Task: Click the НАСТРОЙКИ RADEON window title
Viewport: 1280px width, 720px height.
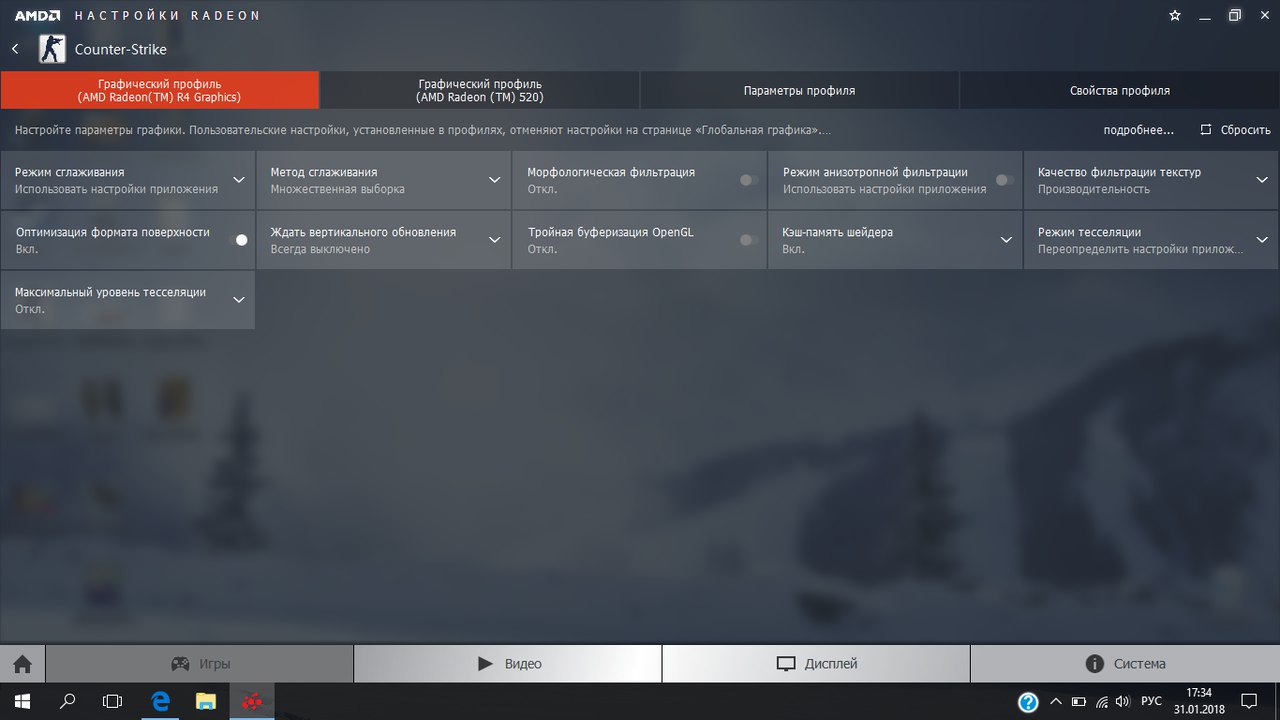Action: 167,15
